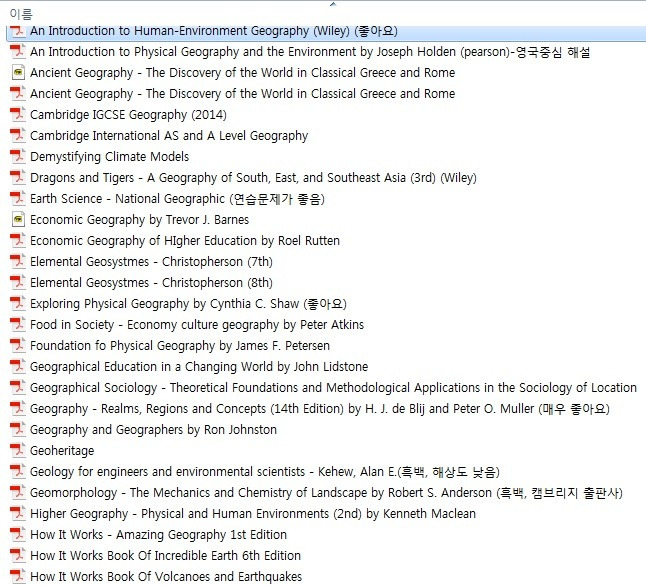Select file name 'An Introduction to Human-Environment Geography (Wiley)'

coord(214,31)
